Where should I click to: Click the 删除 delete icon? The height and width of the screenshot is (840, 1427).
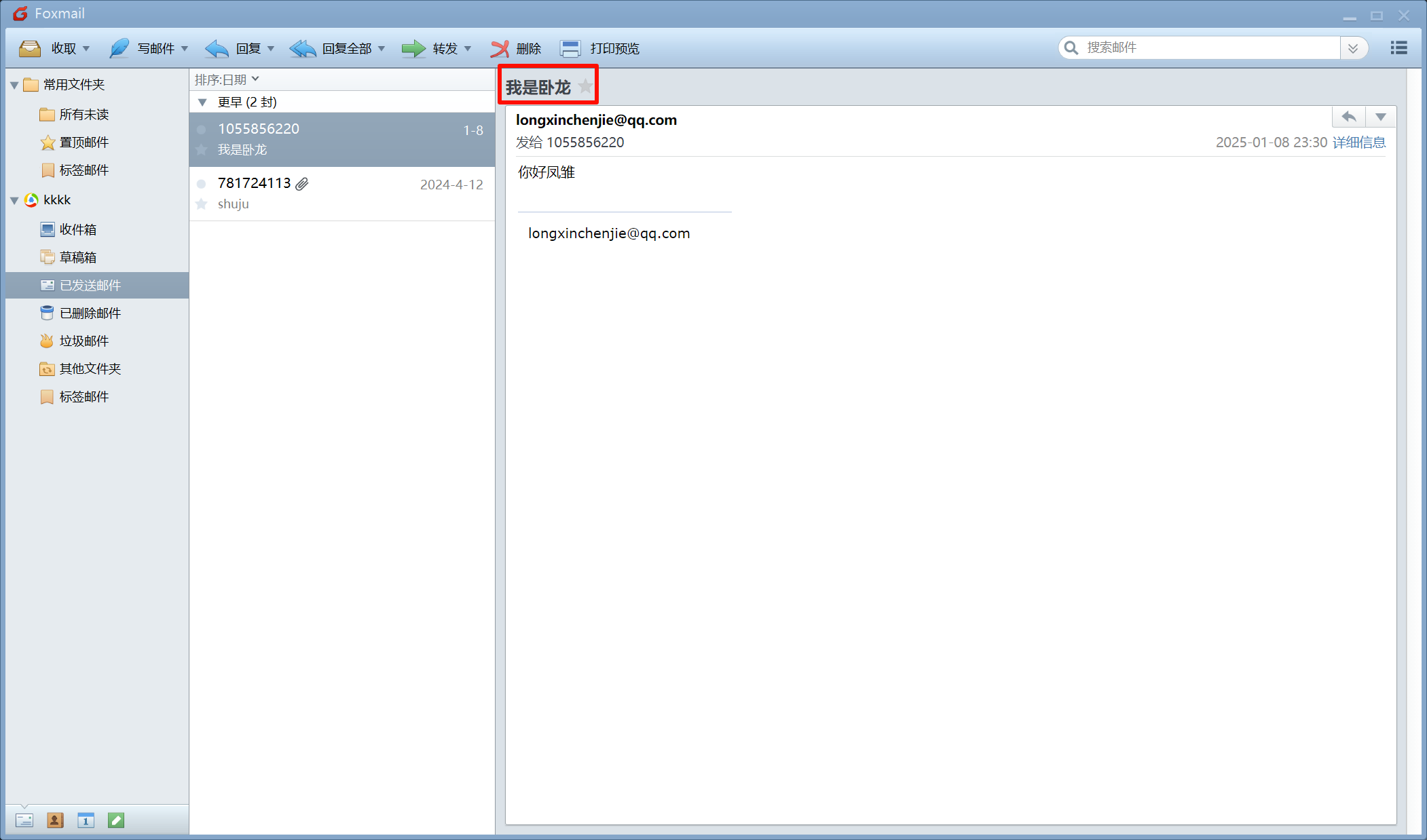pos(500,48)
